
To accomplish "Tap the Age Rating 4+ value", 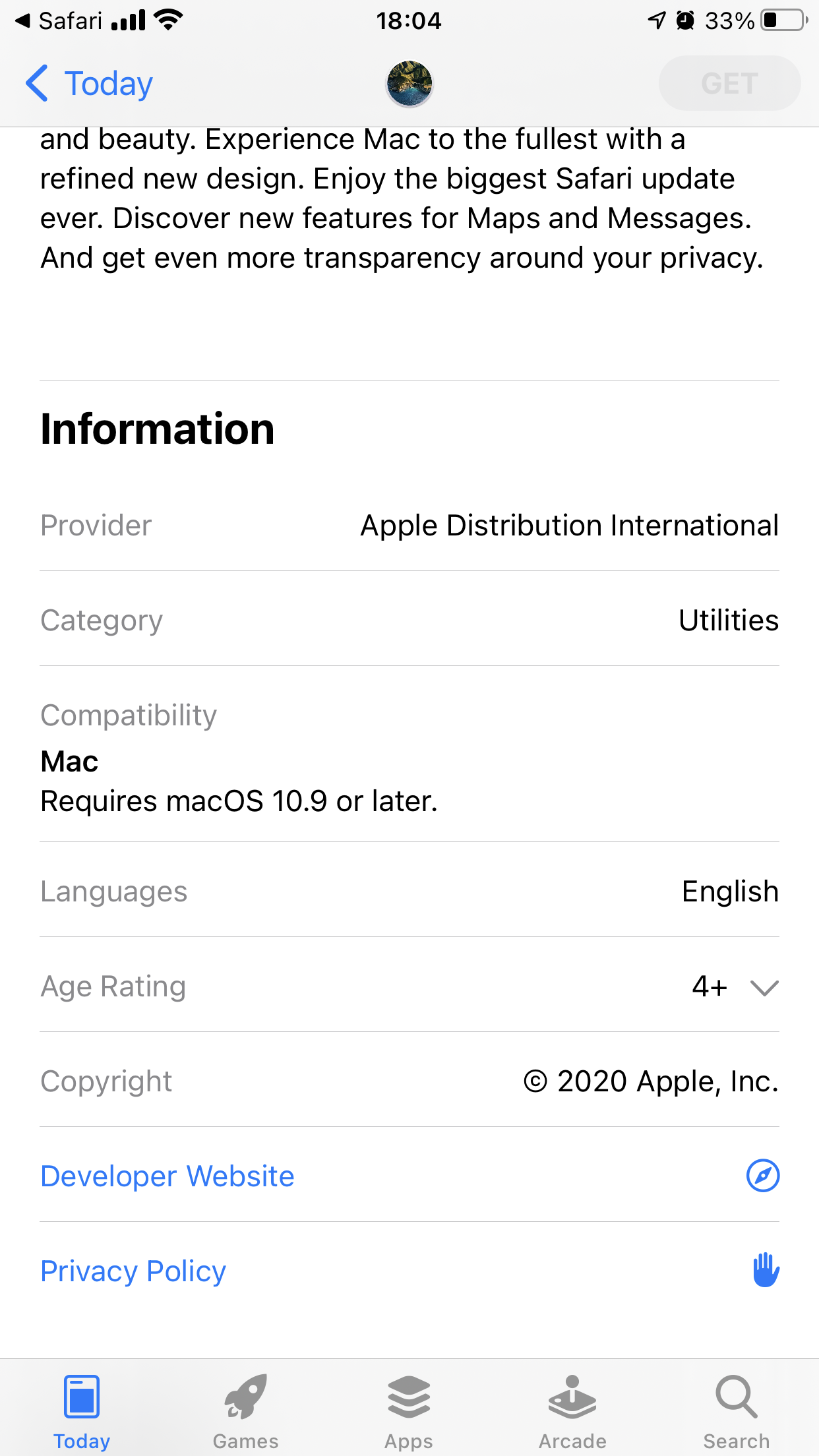I will (x=710, y=987).
